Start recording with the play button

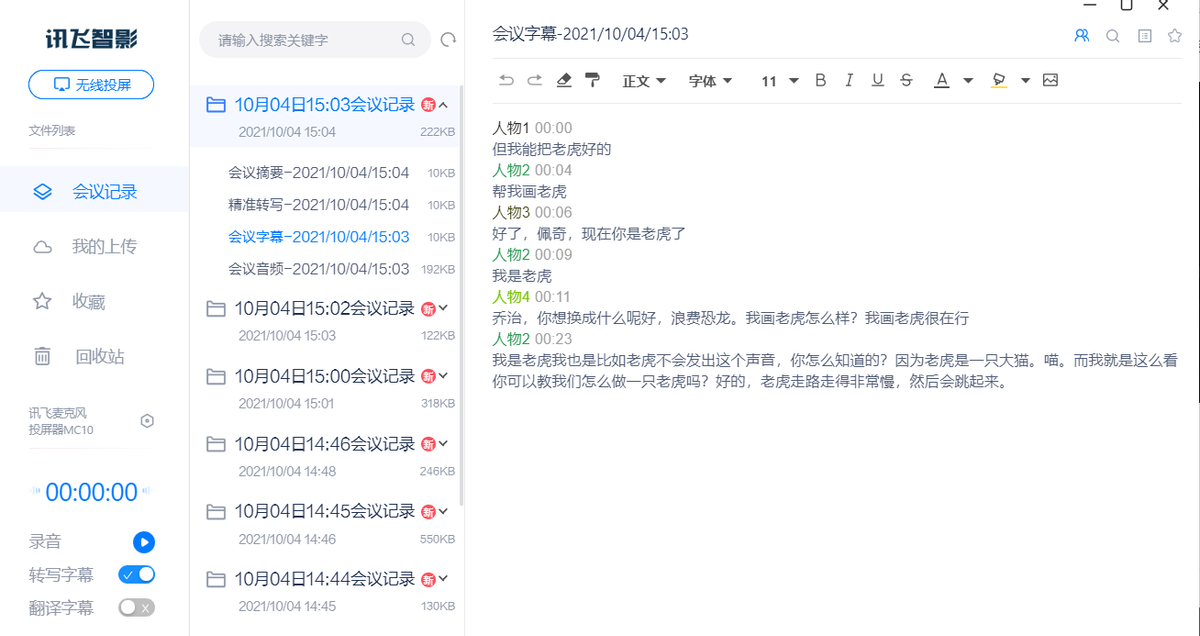(144, 542)
